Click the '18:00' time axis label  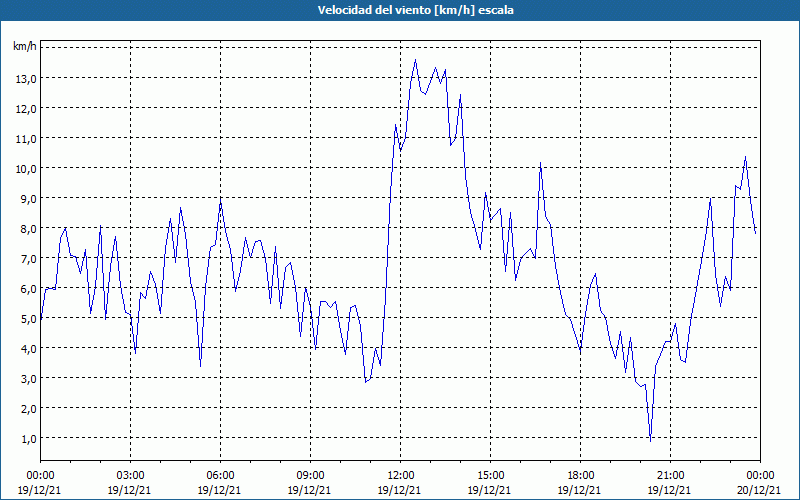click(580, 476)
